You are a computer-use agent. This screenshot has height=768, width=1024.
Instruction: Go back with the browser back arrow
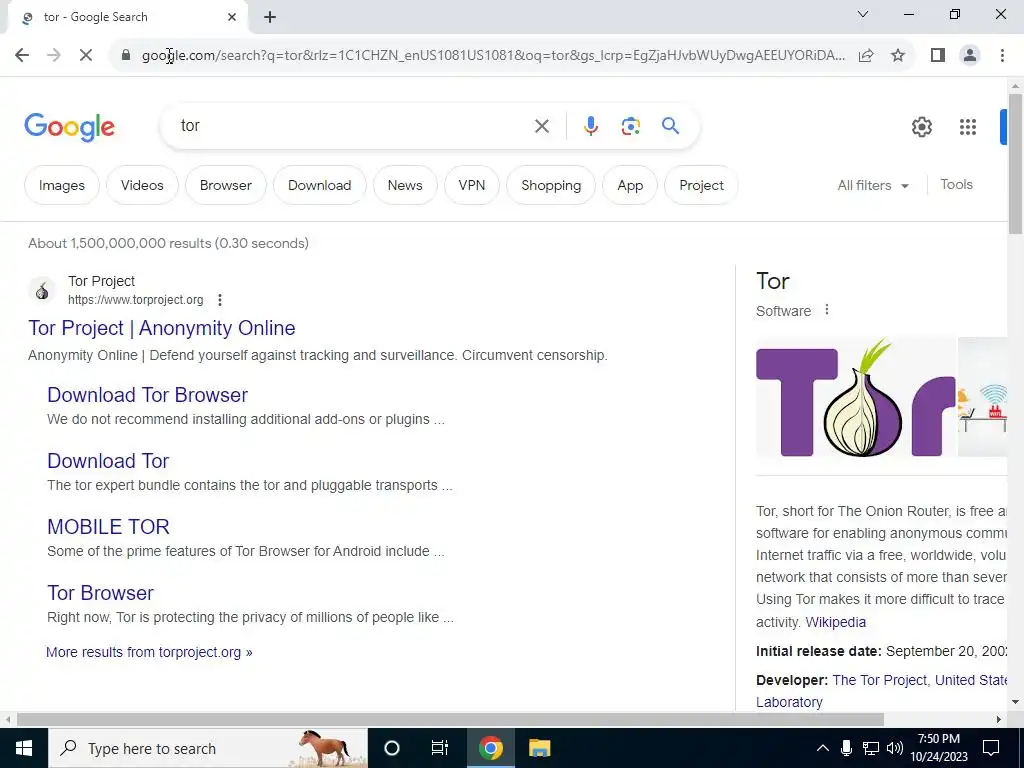click(22, 55)
